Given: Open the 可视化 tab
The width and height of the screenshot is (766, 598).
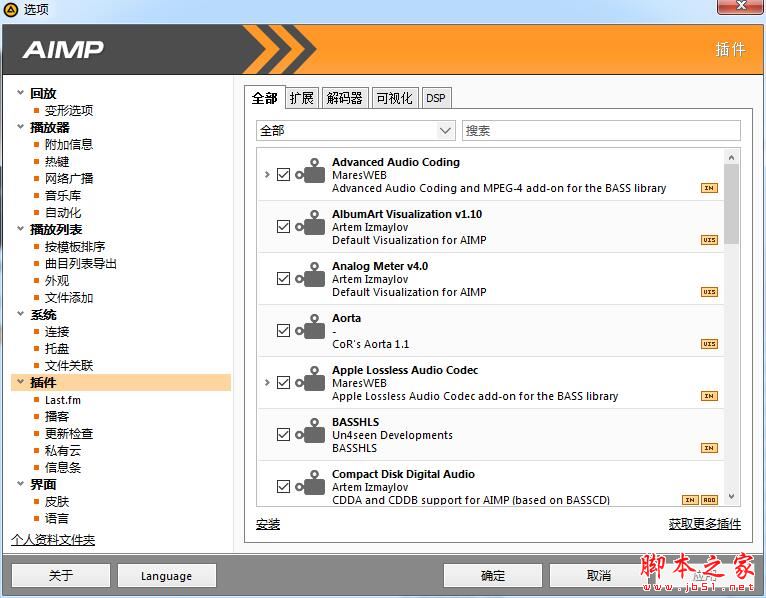Looking at the screenshot, I should [395, 98].
